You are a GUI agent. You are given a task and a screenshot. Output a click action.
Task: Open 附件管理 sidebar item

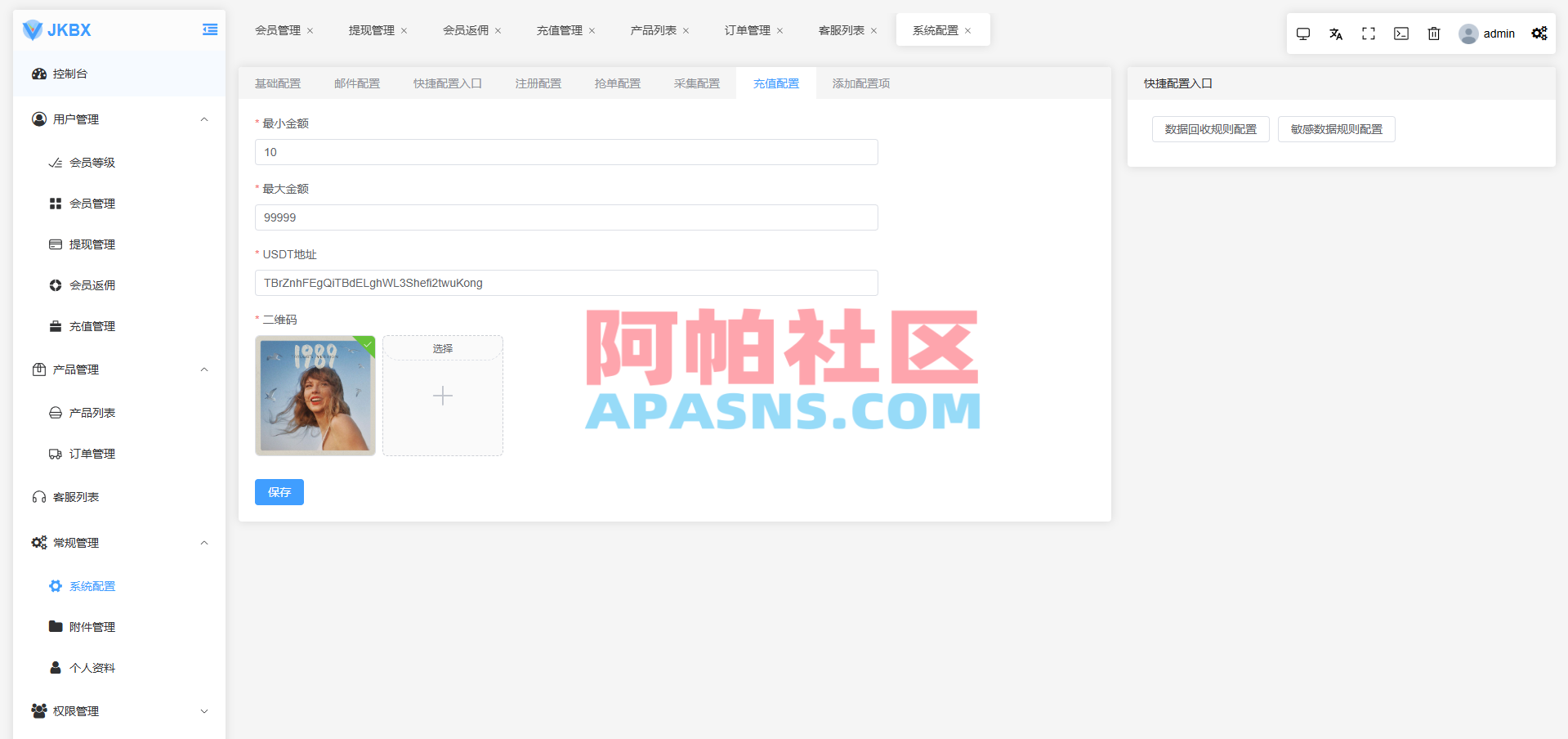click(119, 627)
